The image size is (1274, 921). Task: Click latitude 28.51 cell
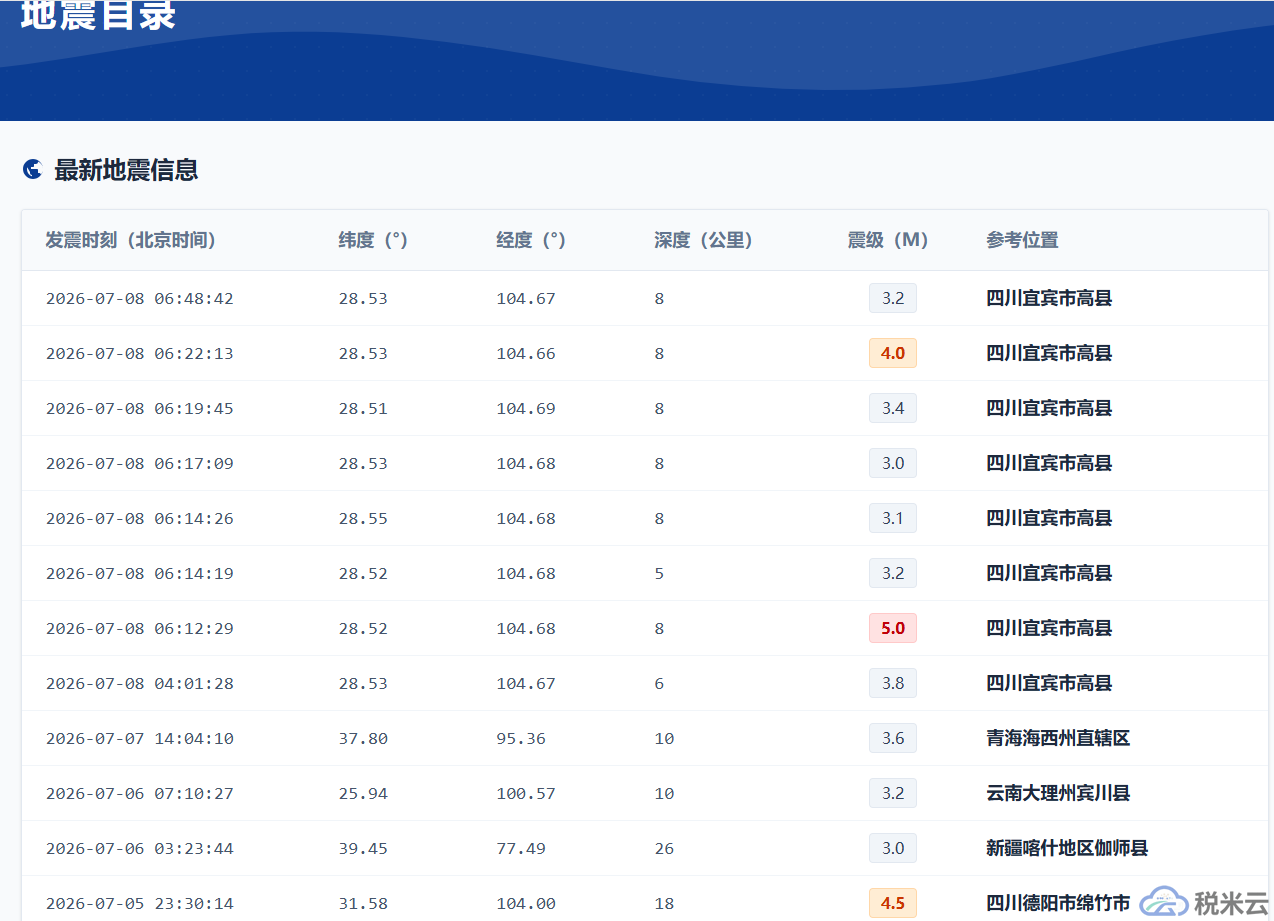coord(363,409)
